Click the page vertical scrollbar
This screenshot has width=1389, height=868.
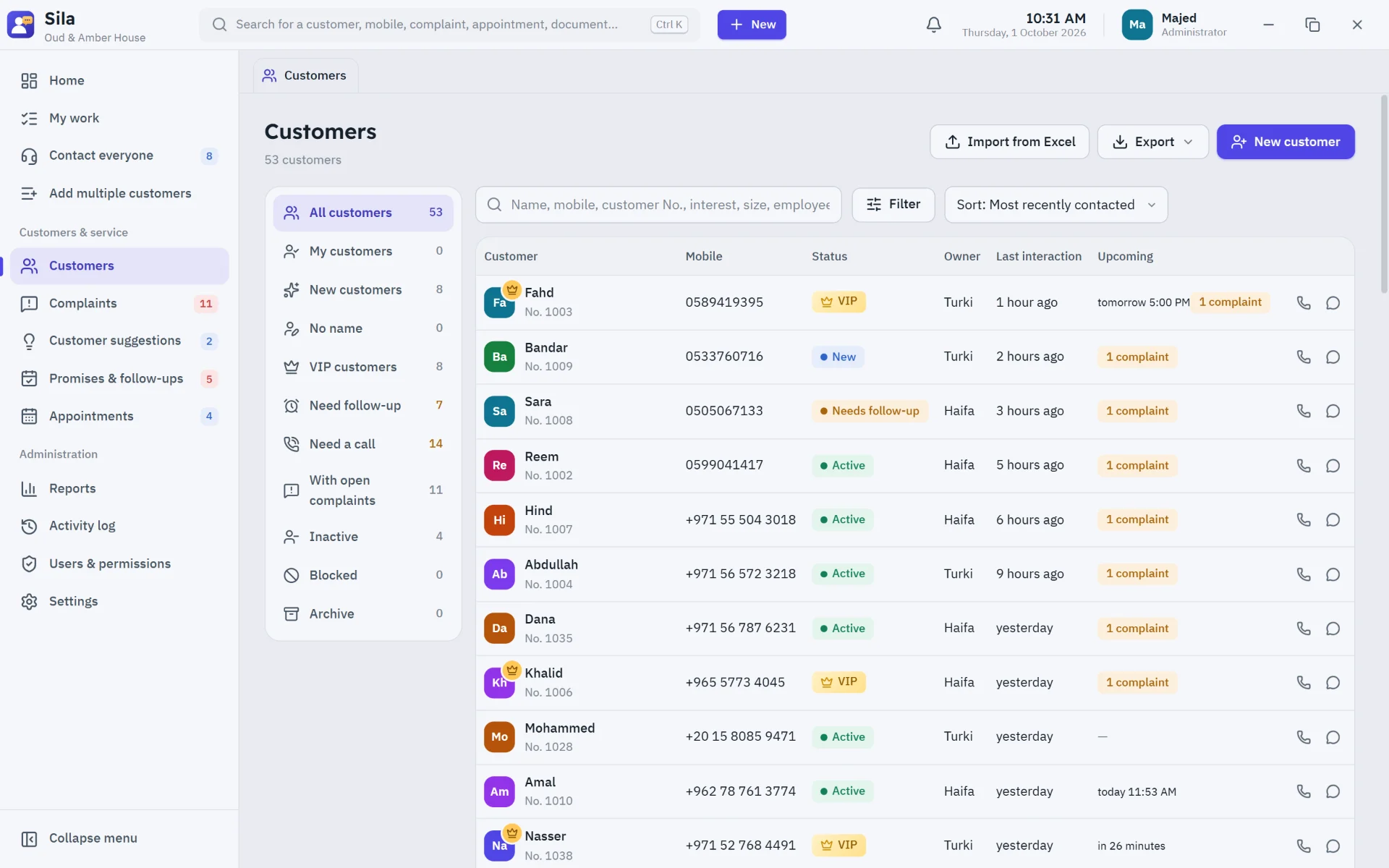click(1384, 195)
